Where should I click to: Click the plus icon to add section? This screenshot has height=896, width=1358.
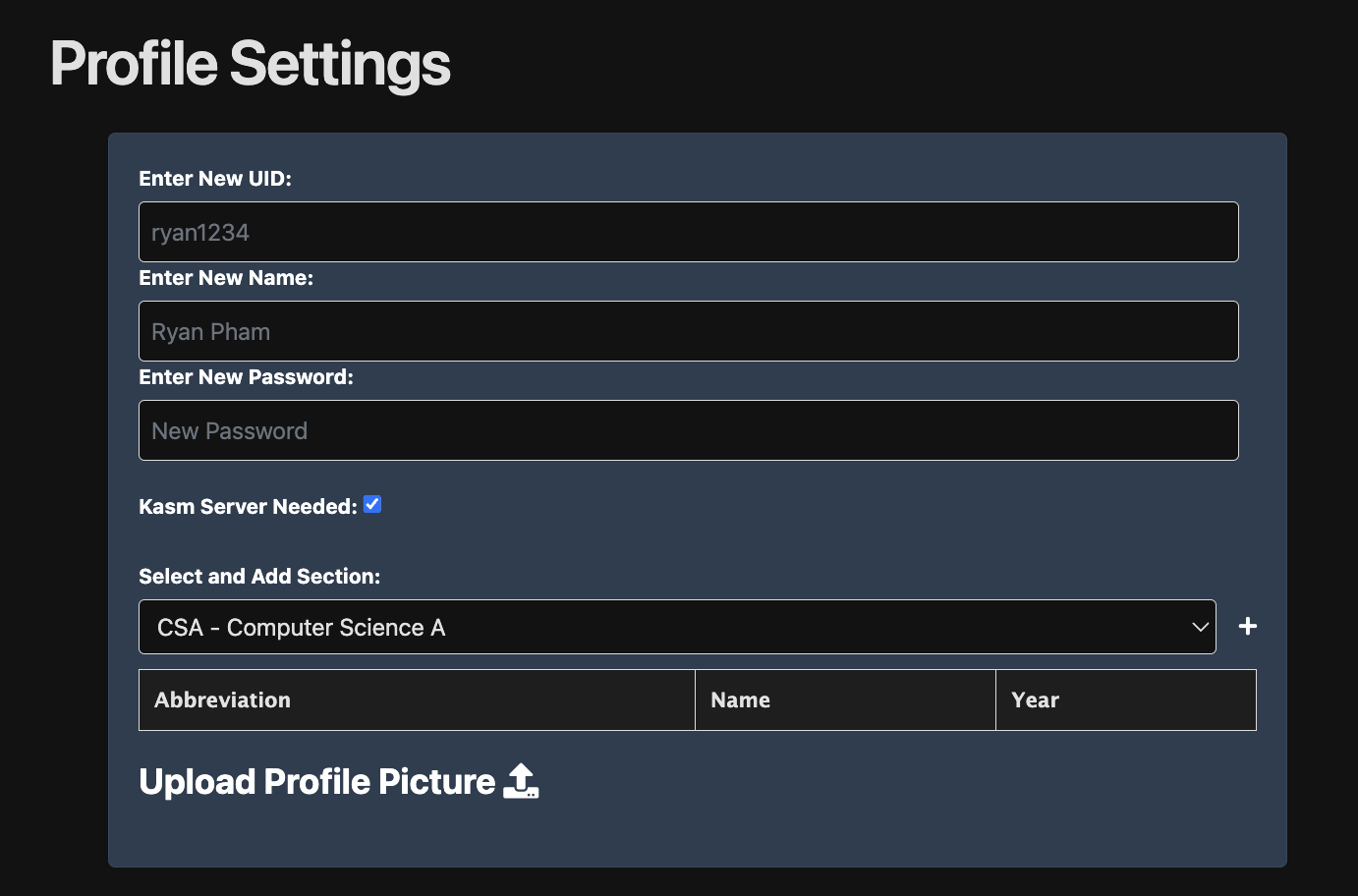(x=1247, y=627)
